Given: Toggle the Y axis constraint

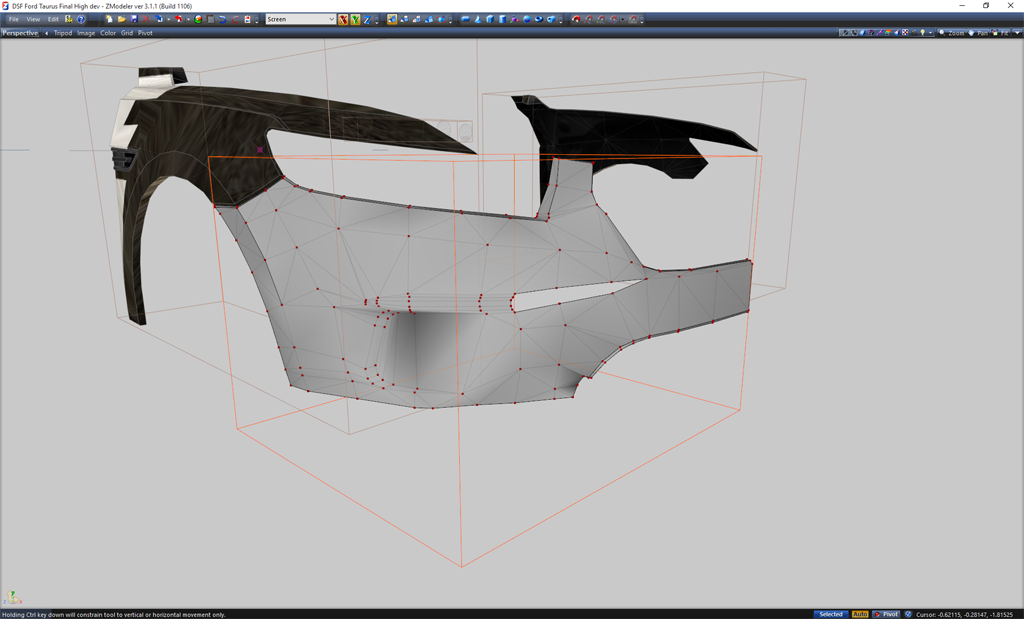Looking at the screenshot, I should [355, 19].
